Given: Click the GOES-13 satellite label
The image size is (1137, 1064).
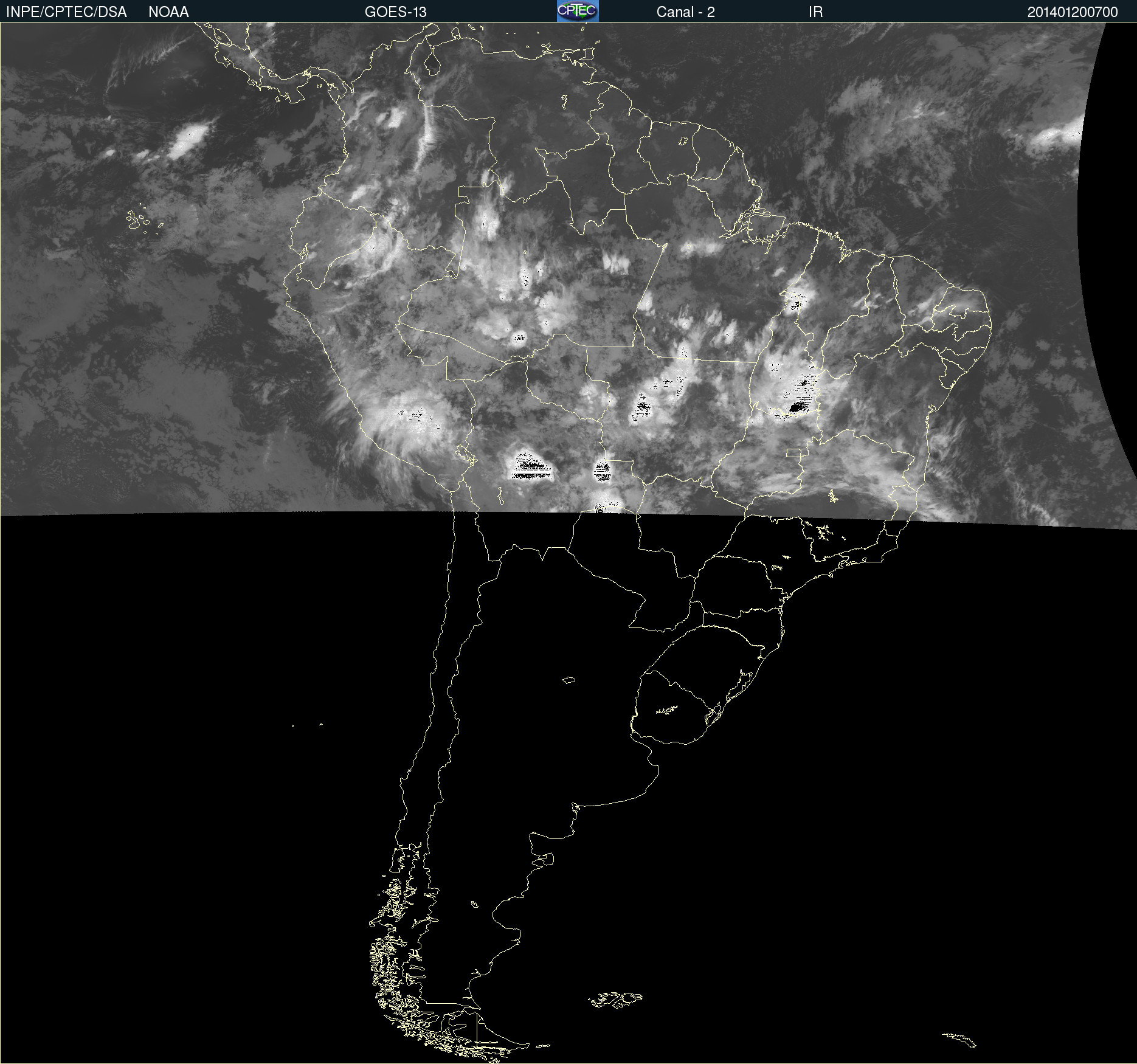Looking at the screenshot, I should (395, 12).
